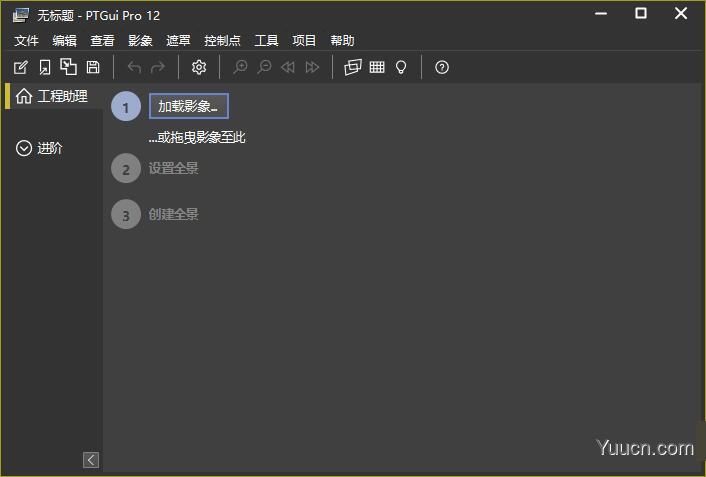Open the 查看 menu
Viewport: 706px width, 477px height.
pos(102,41)
